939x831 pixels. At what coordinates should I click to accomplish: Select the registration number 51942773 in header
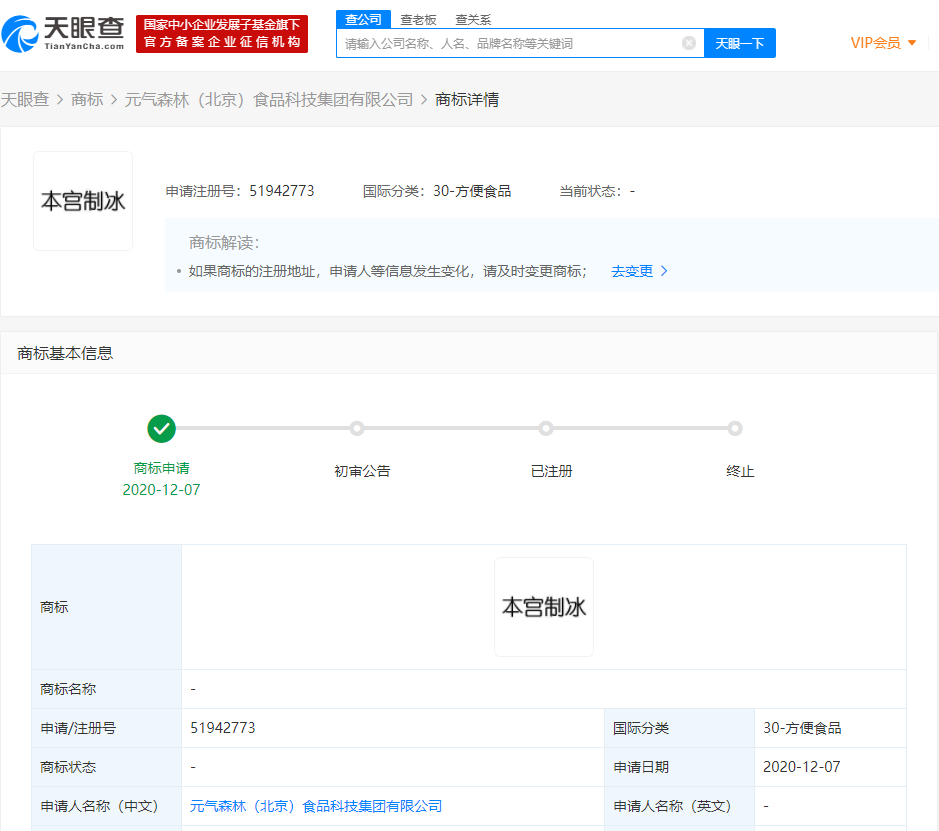click(281, 191)
